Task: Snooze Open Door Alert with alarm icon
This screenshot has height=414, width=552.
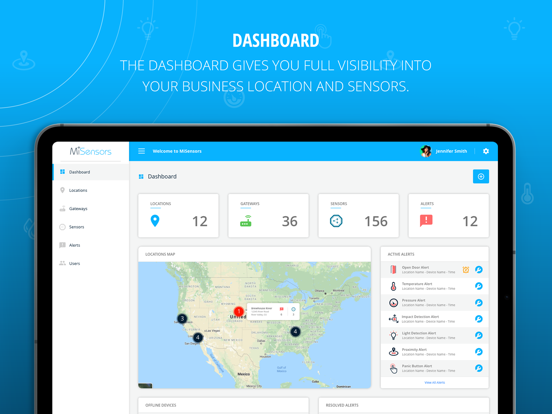Action: tap(466, 270)
